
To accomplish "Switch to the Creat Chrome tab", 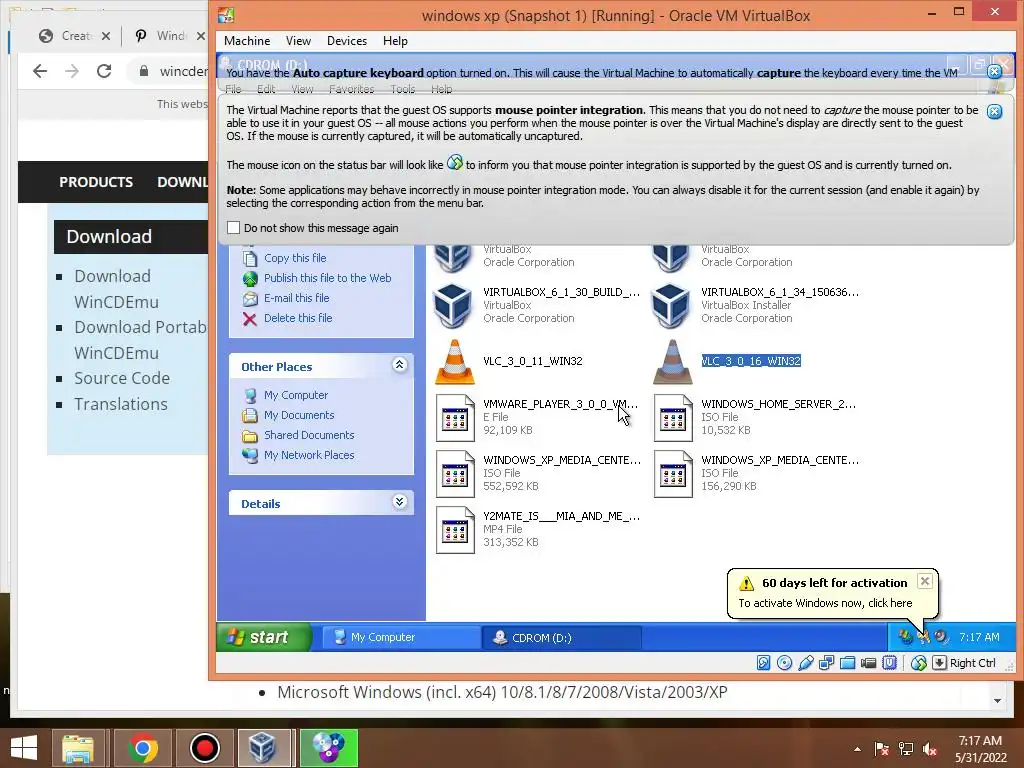I will pyautogui.click(x=74, y=36).
